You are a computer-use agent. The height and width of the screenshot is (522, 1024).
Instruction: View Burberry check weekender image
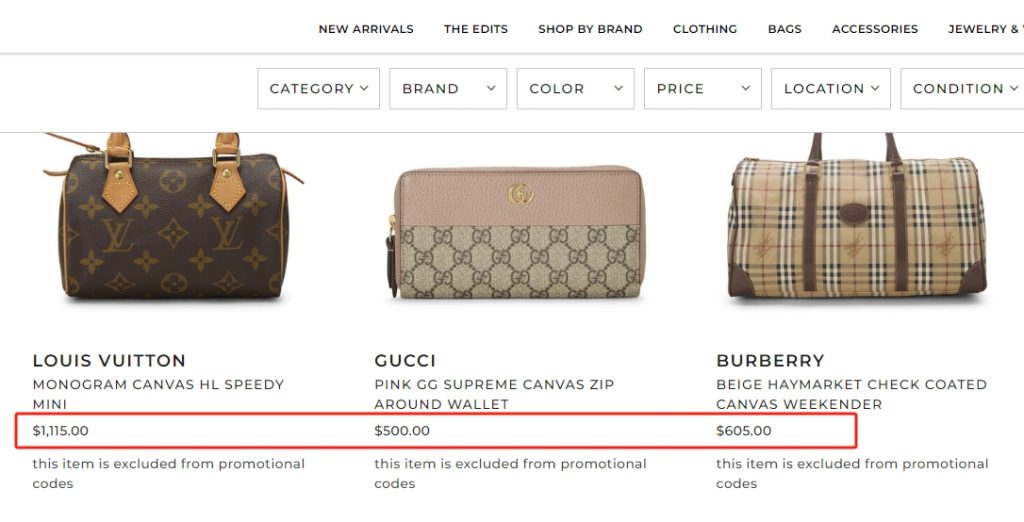pyautogui.click(x=857, y=225)
